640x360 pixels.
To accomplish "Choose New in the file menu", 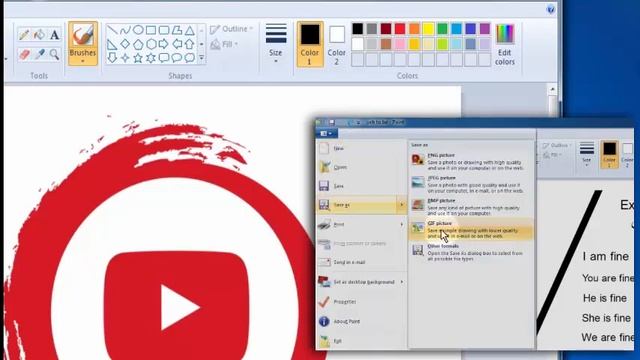I will point(361,148).
